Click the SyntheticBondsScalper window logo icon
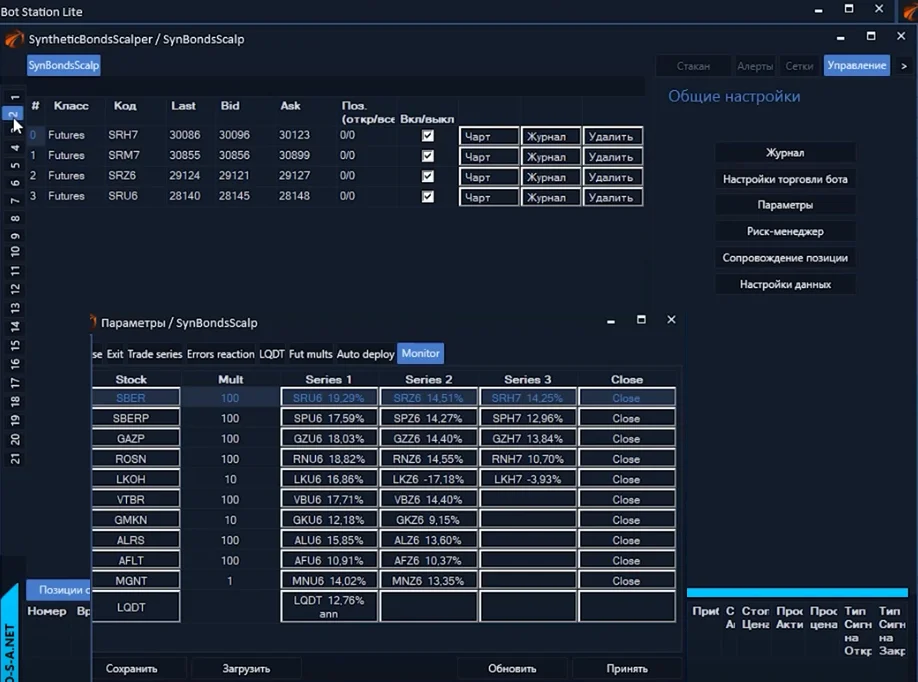918x682 pixels. (13, 39)
